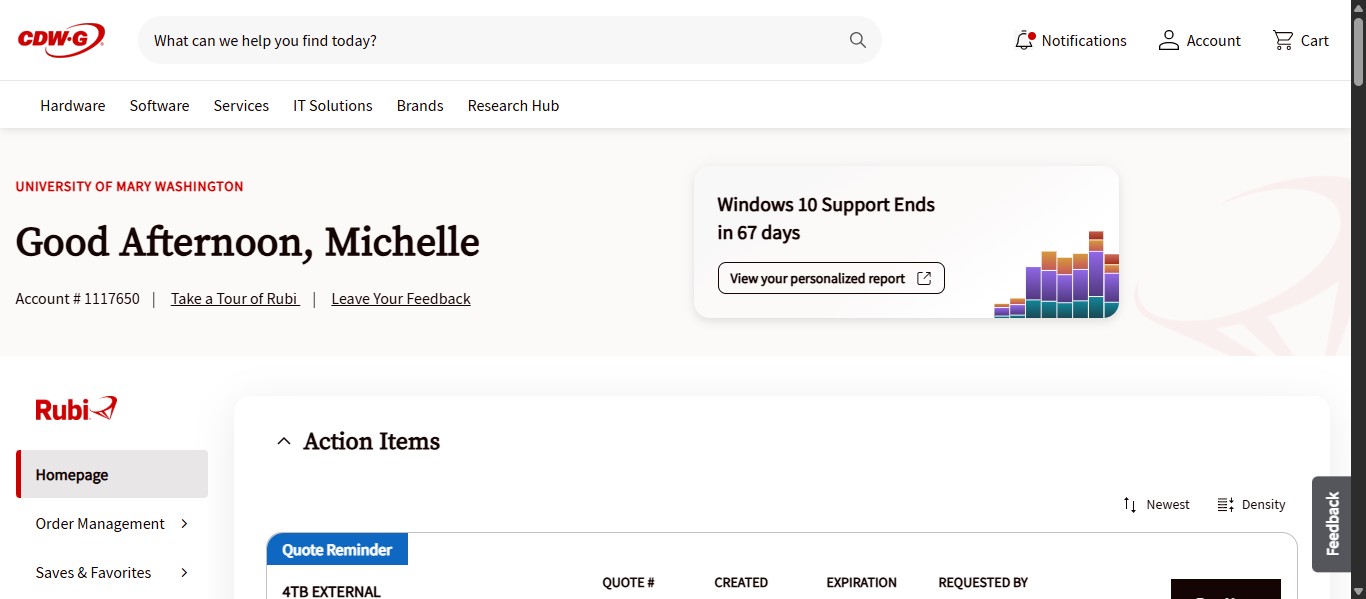Change list Density setting
The image size is (1366, 599).
pyautogui.click(x=1251, y=505)
